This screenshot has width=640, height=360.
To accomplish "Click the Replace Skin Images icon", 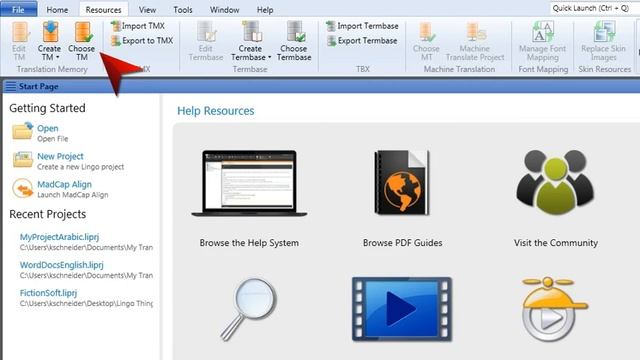I will point(604,32).
